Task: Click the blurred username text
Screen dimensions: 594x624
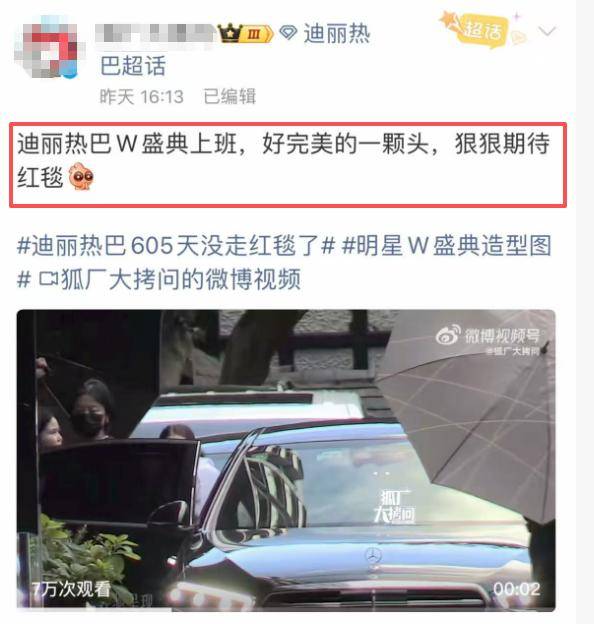Action: pos(156,33)
